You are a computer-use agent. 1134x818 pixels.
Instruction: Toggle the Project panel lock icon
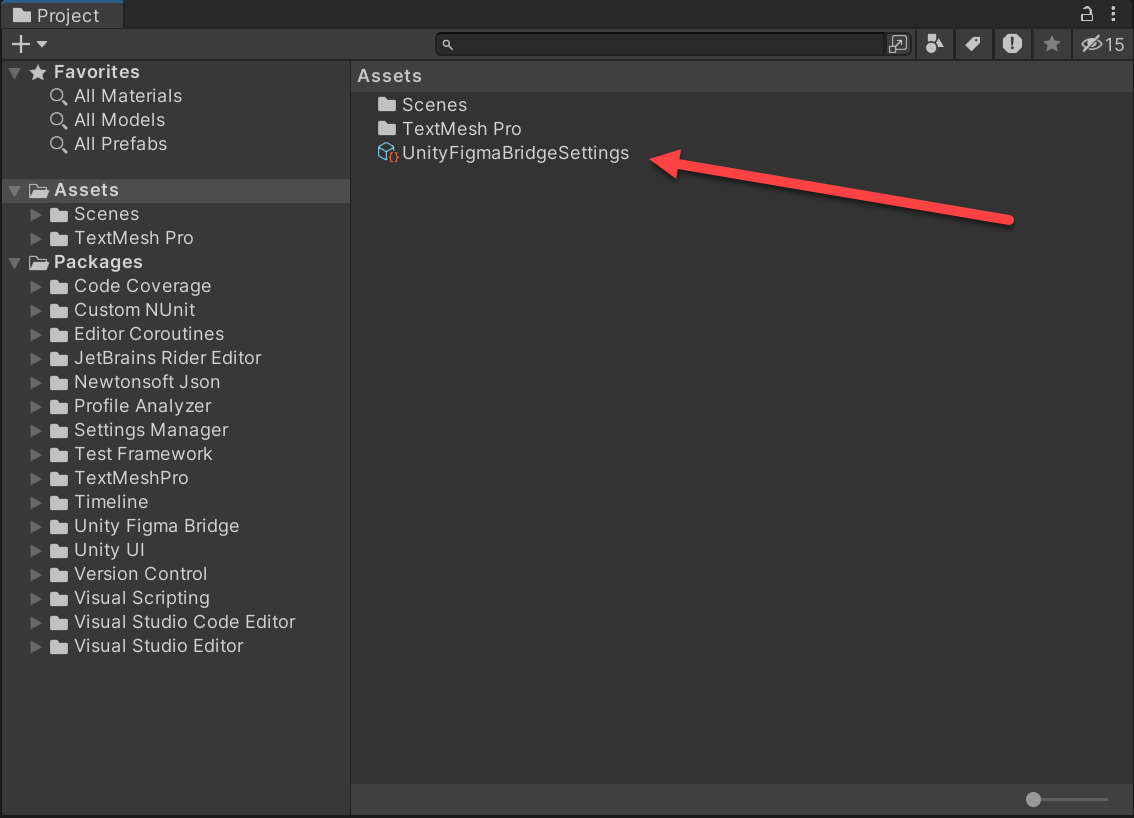[1086, 14]
